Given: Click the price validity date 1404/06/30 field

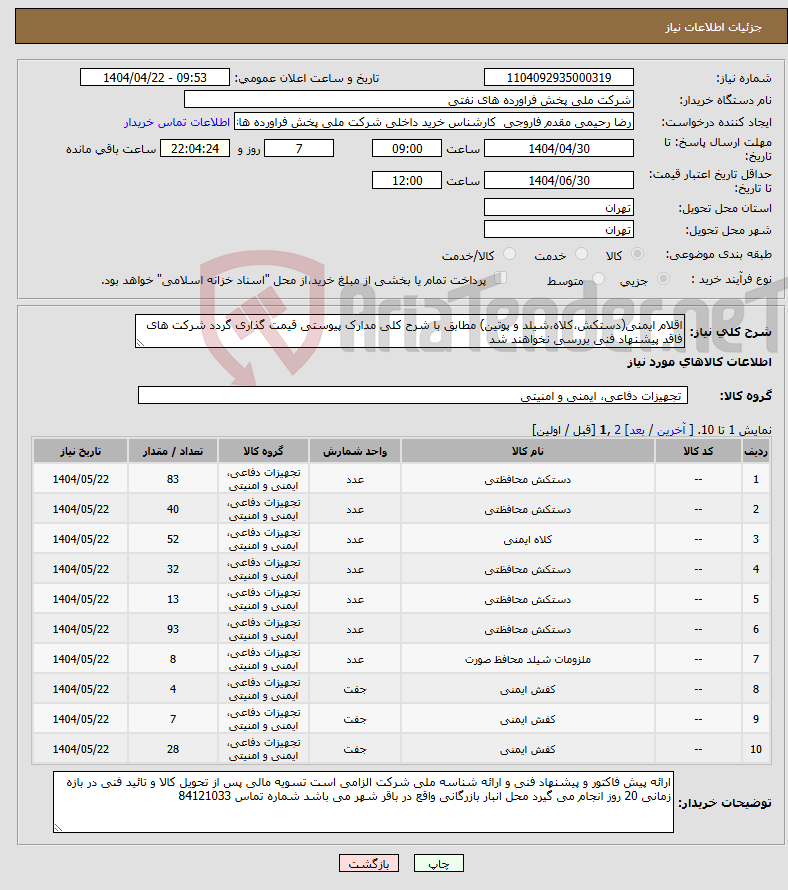Looking at the screenshot, I should 559,180.
